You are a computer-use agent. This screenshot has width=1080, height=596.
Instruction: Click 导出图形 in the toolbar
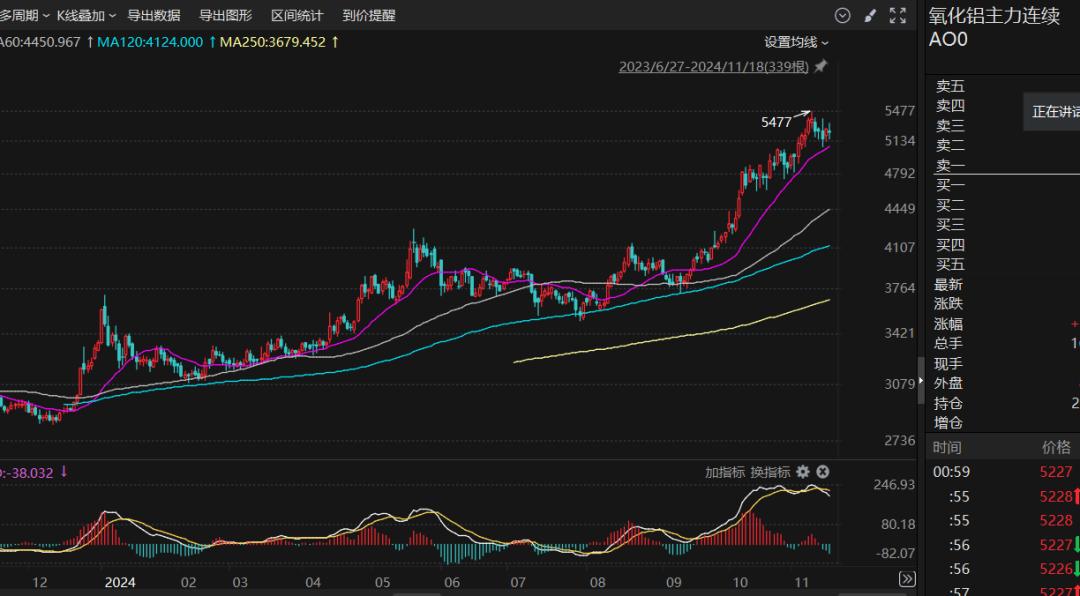point(225,15)
